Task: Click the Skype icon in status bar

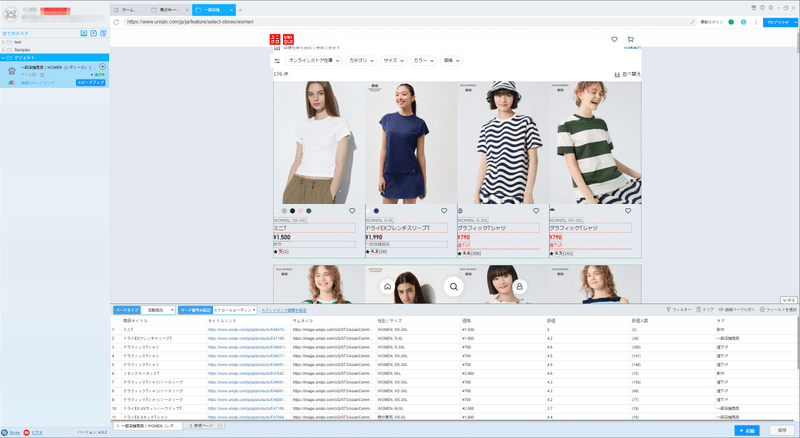Action: click(x=5, y=432)
